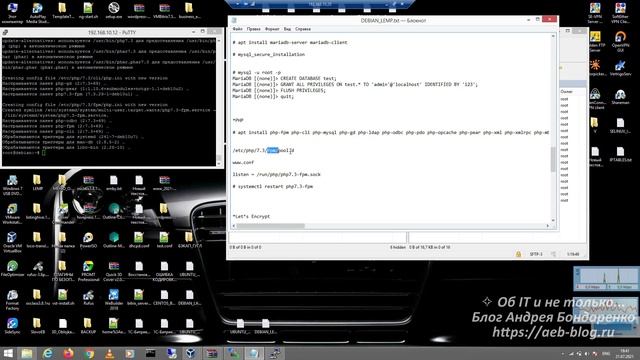This screenshot has height=360, width=640.
Task: Click the Notepad scroll-down arrow
Action: [553, 220]
